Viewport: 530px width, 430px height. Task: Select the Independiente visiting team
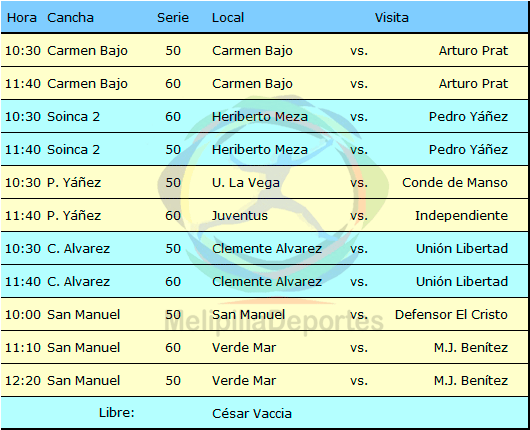[461, 216]
